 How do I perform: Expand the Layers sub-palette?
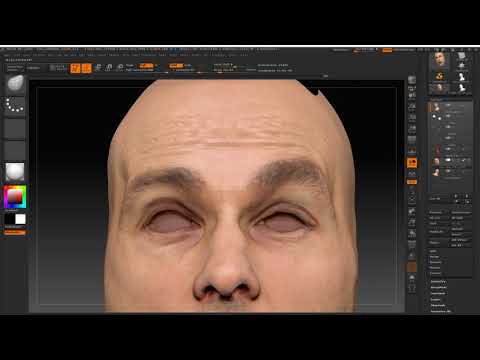coord(435,299)
